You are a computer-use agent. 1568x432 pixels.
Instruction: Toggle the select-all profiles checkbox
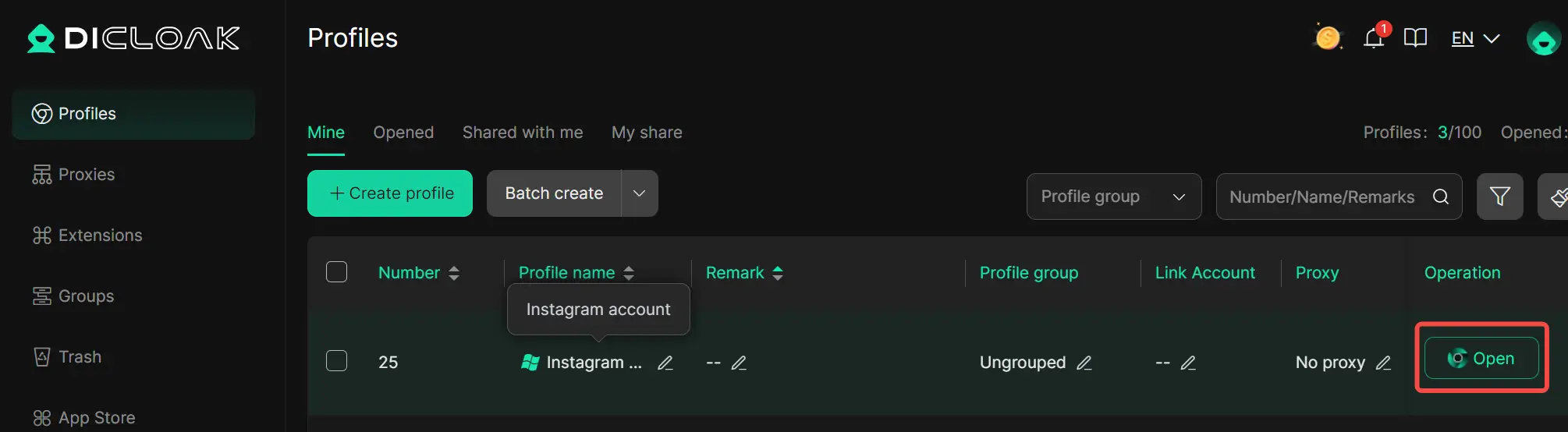[336, 272]
